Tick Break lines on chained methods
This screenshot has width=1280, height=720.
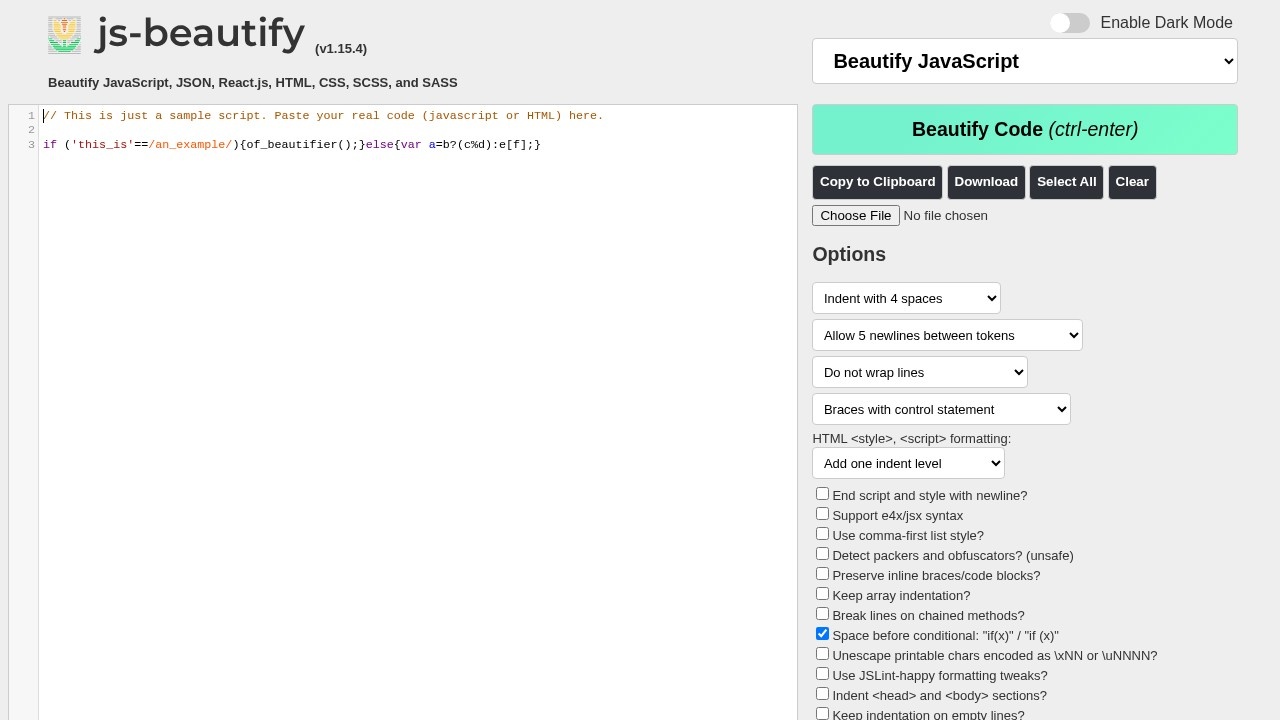tap(822, 614)
